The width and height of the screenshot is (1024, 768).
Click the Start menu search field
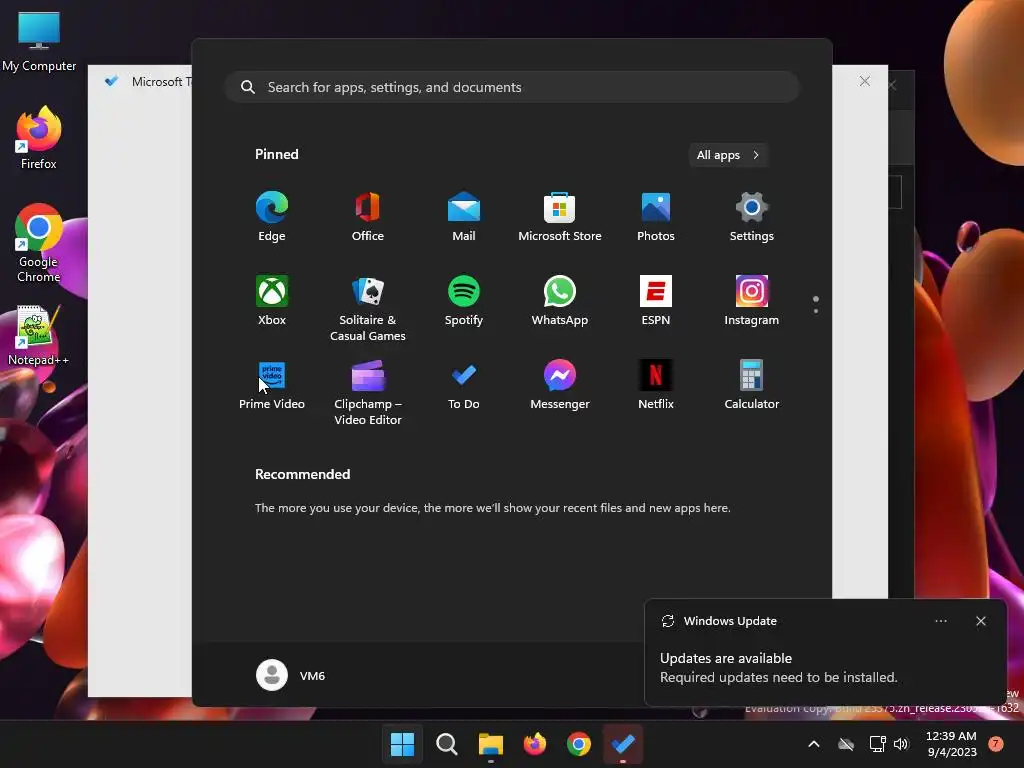pos(512,87)
